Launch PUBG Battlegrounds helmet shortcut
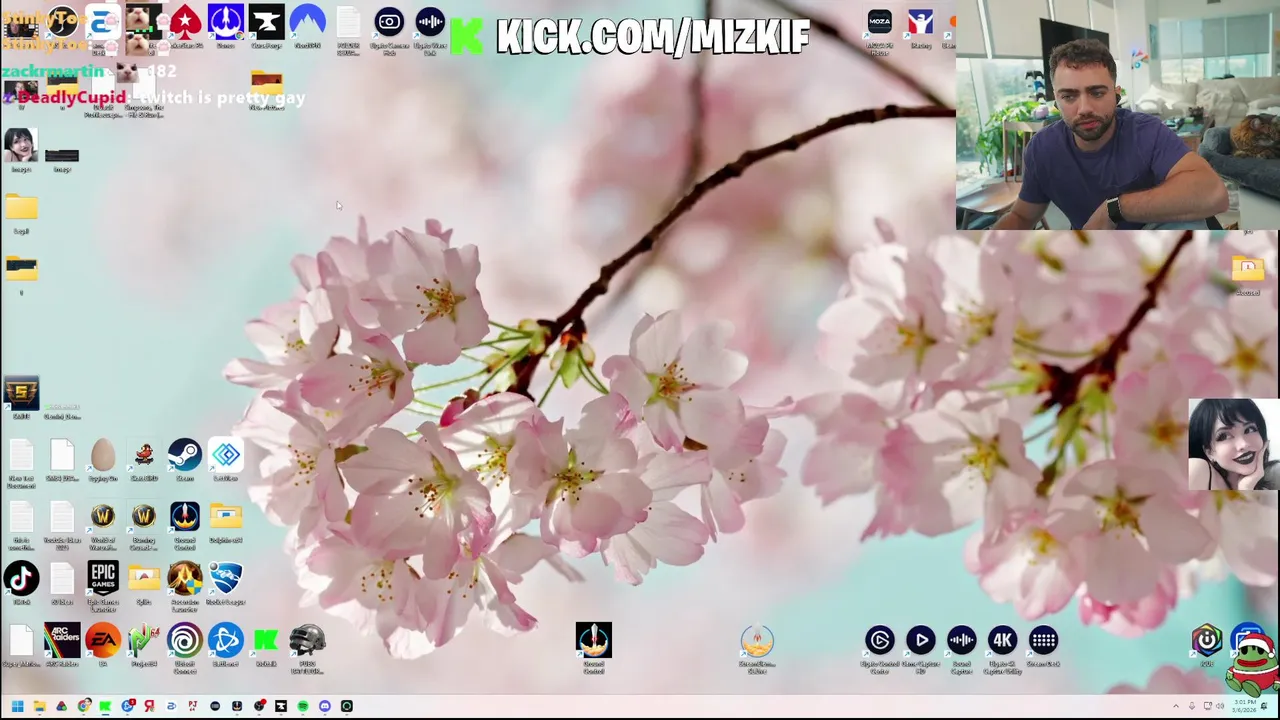The image size is (1280, 720). click(307, 640)
